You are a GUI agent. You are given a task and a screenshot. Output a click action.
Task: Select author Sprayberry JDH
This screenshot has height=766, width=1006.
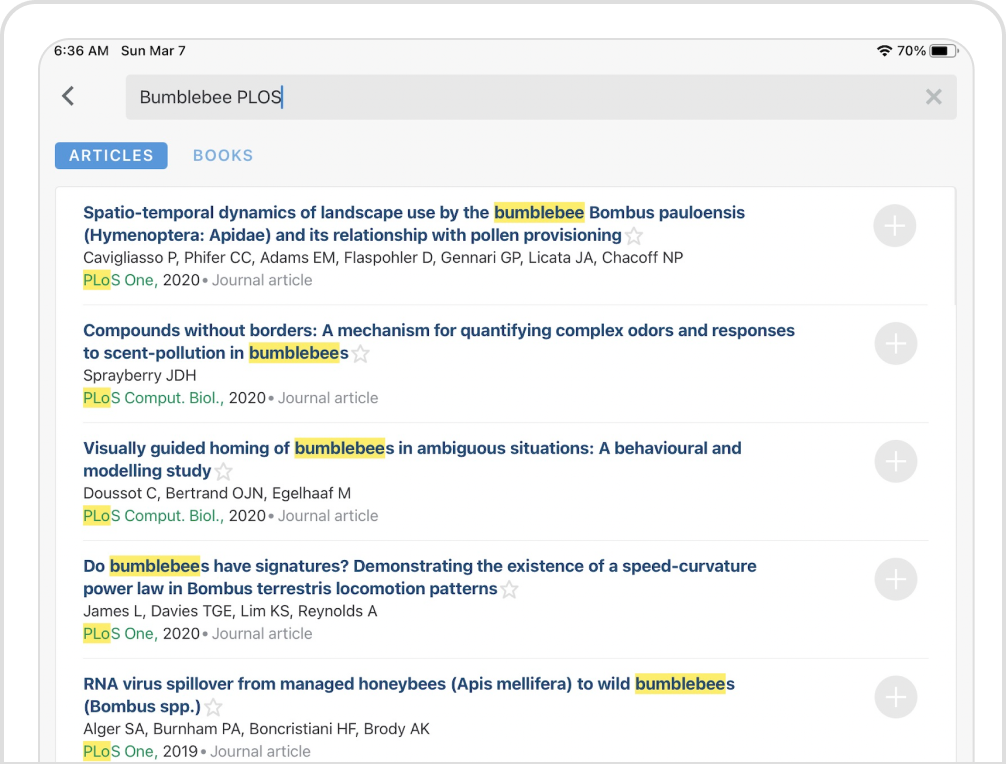point(140,375)
